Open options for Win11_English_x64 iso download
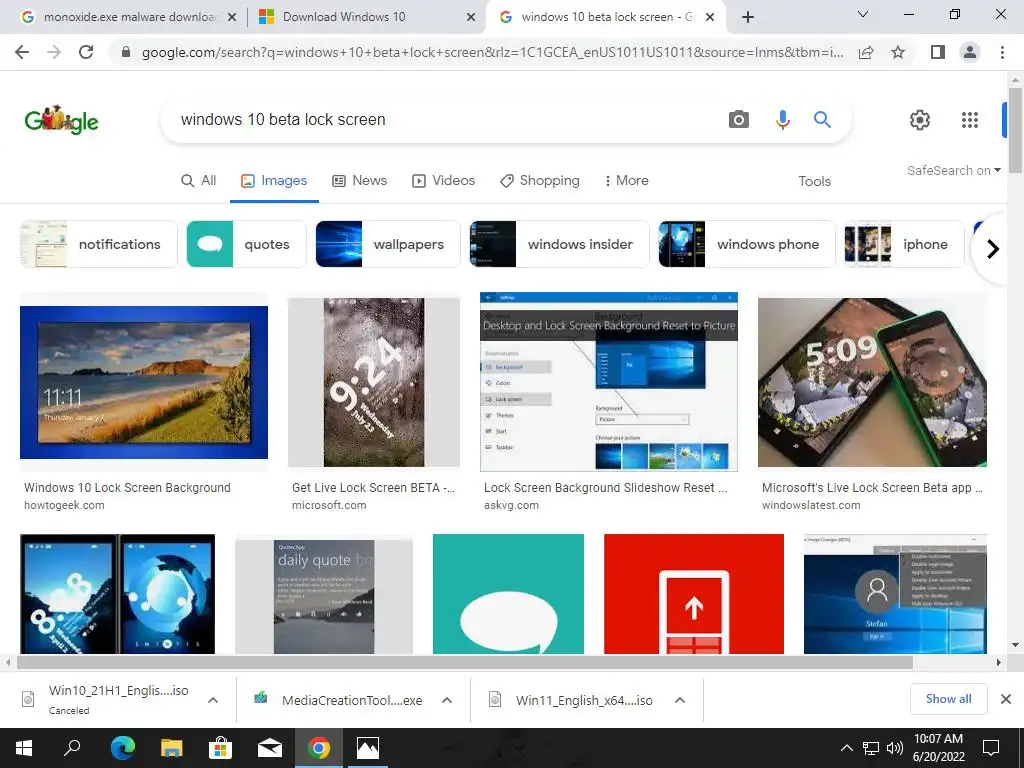 tap(680, 699)
